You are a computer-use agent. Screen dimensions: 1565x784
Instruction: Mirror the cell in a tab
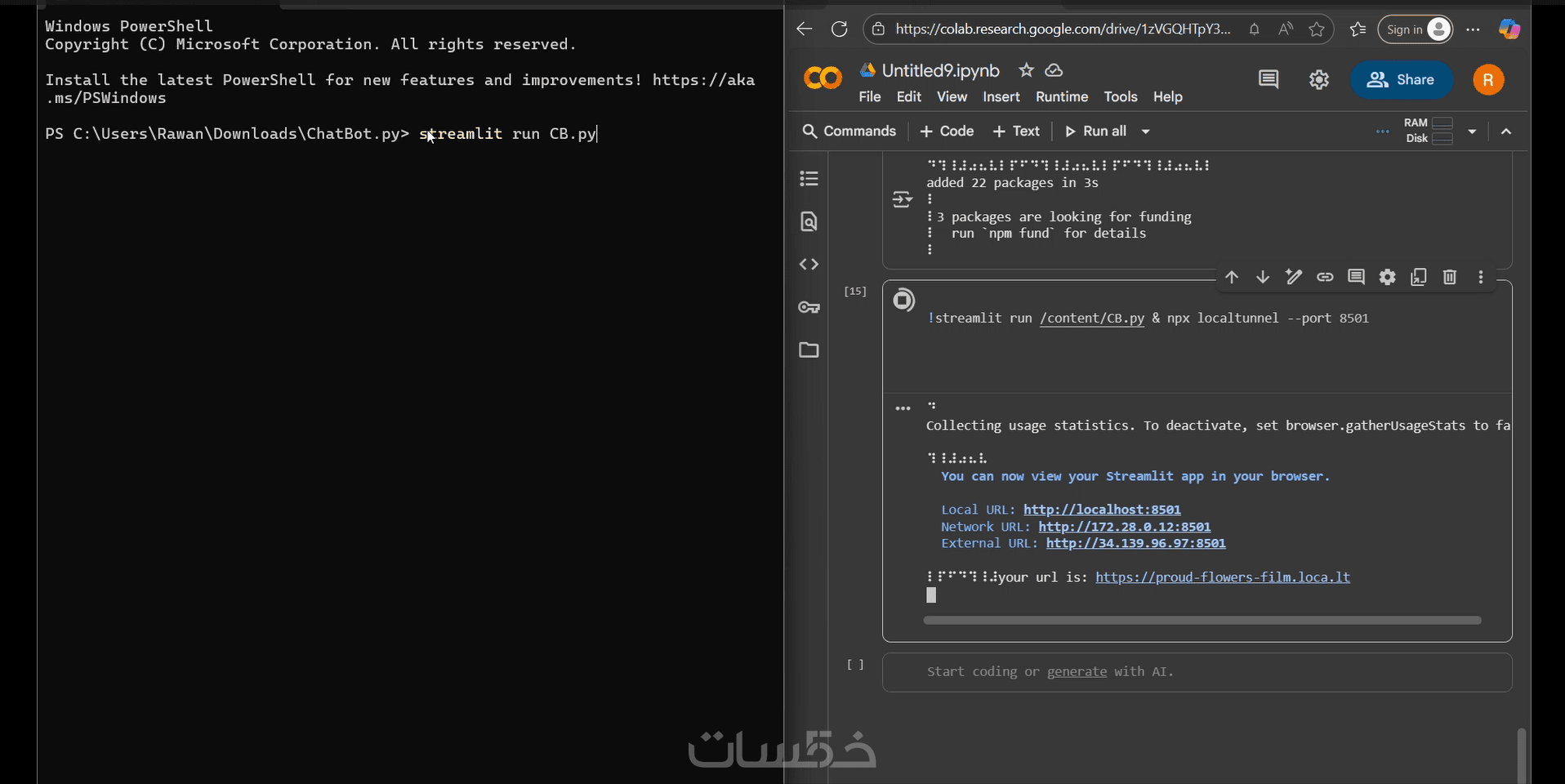(1419, 277)
